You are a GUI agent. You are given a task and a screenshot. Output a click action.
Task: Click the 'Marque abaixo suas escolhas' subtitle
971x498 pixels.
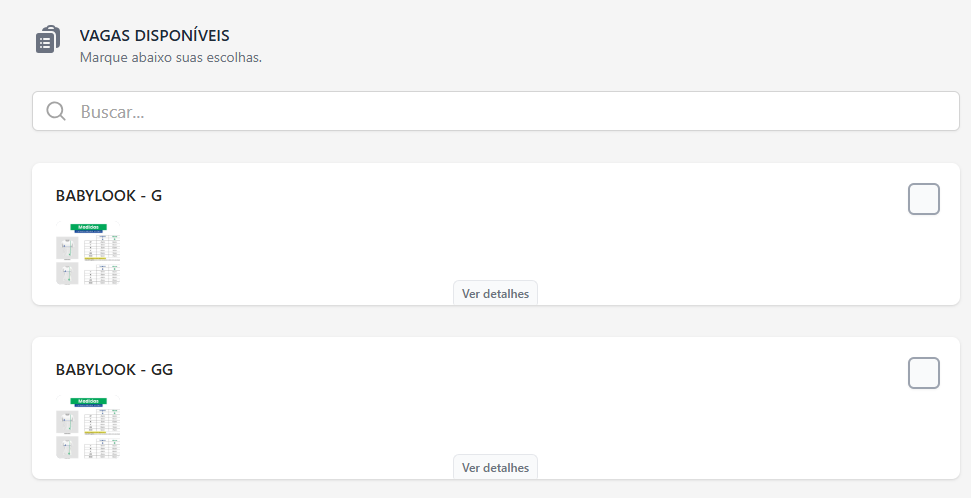coord(170,57)
